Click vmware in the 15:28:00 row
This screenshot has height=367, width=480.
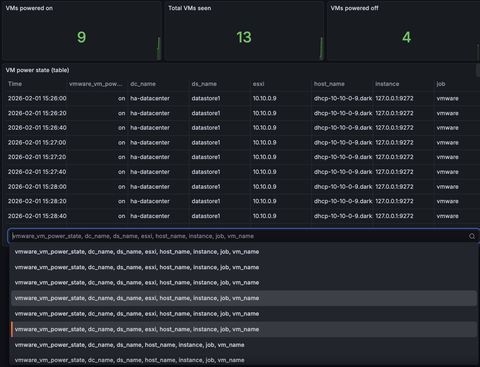(x=447, y=187)
